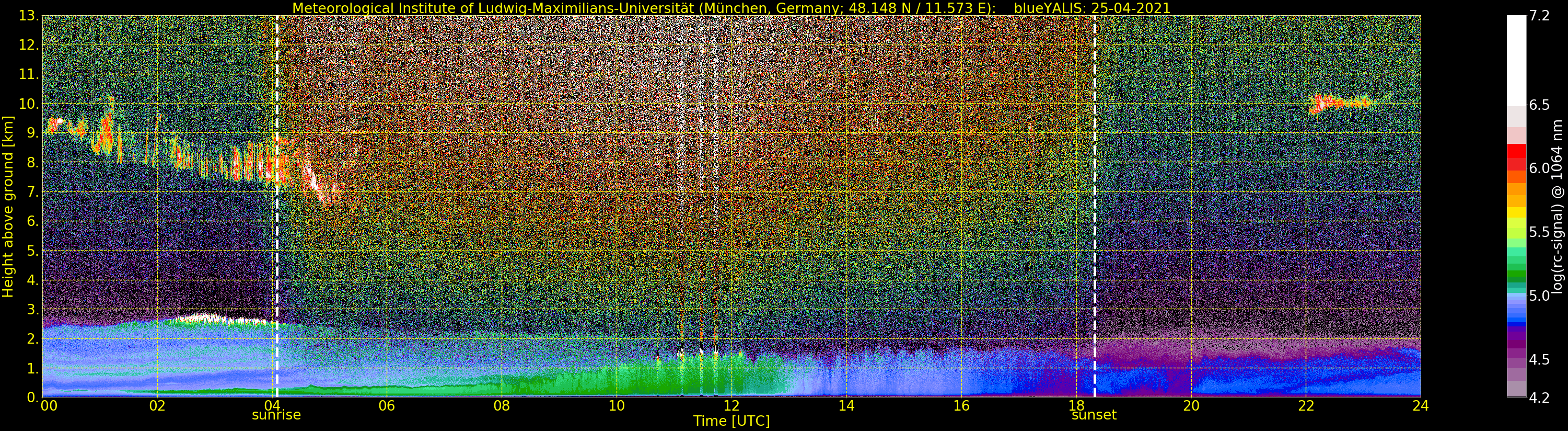The width and height of the screenshot is (1568, 431).
Task: Click the plot title mentioning blueYALIS 25-04-2021
Action: [x=731, y=8]
